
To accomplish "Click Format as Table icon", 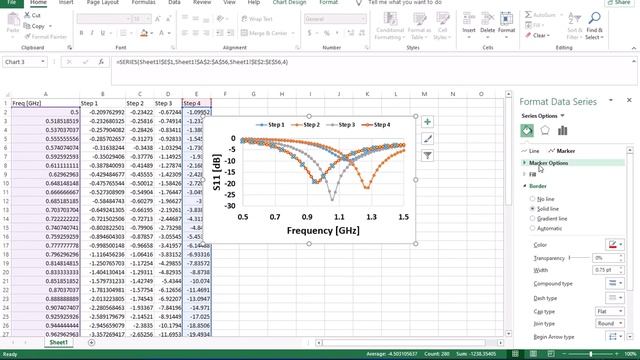I will tap(419, 19).
